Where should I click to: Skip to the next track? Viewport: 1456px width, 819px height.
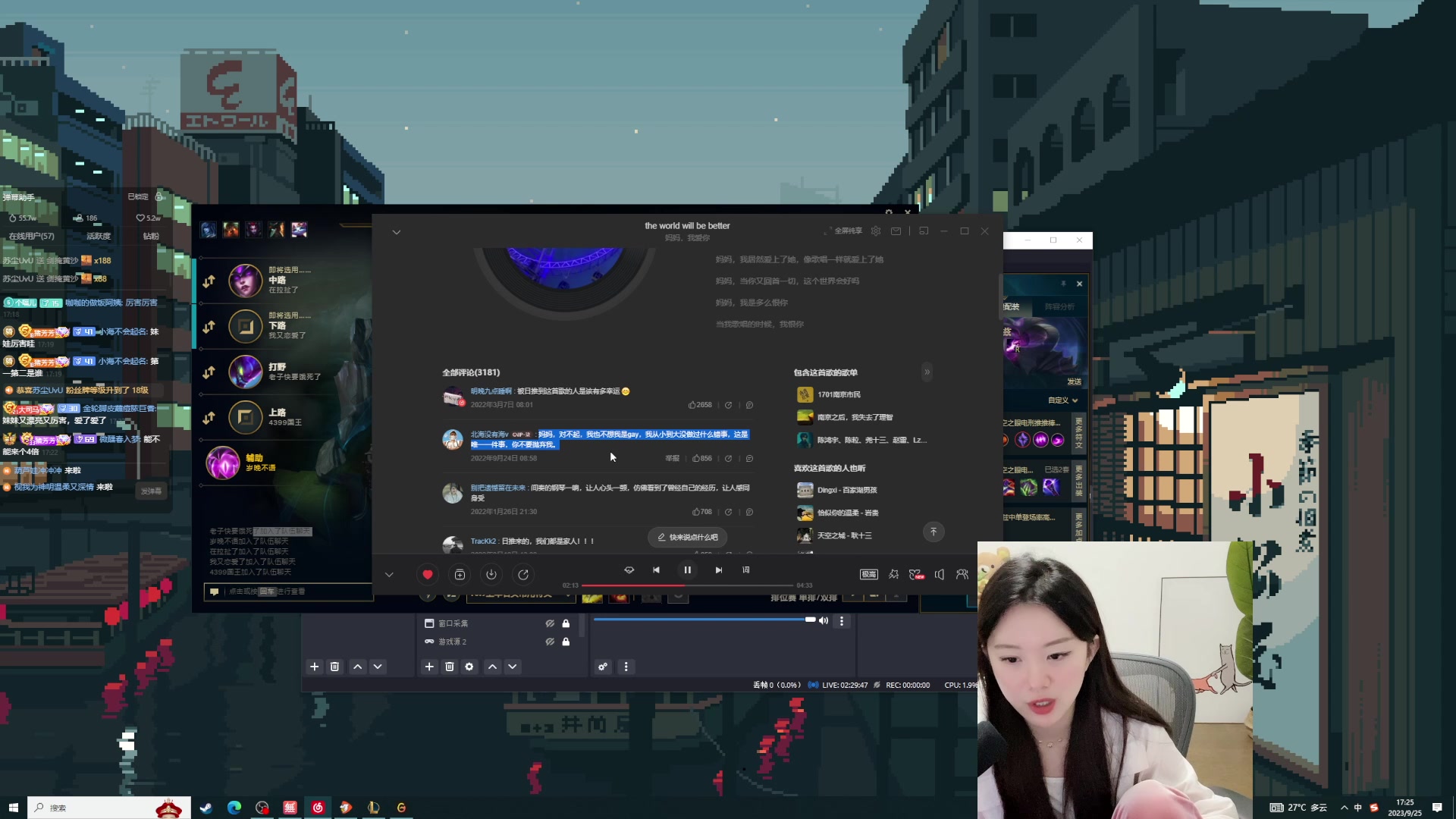719,570
